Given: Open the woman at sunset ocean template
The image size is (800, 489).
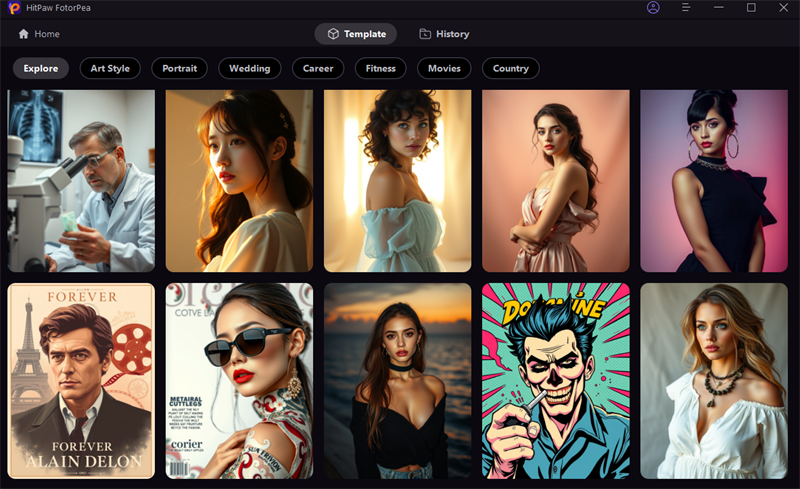Looking at the screenshot, I should click(x=397, y=381).
